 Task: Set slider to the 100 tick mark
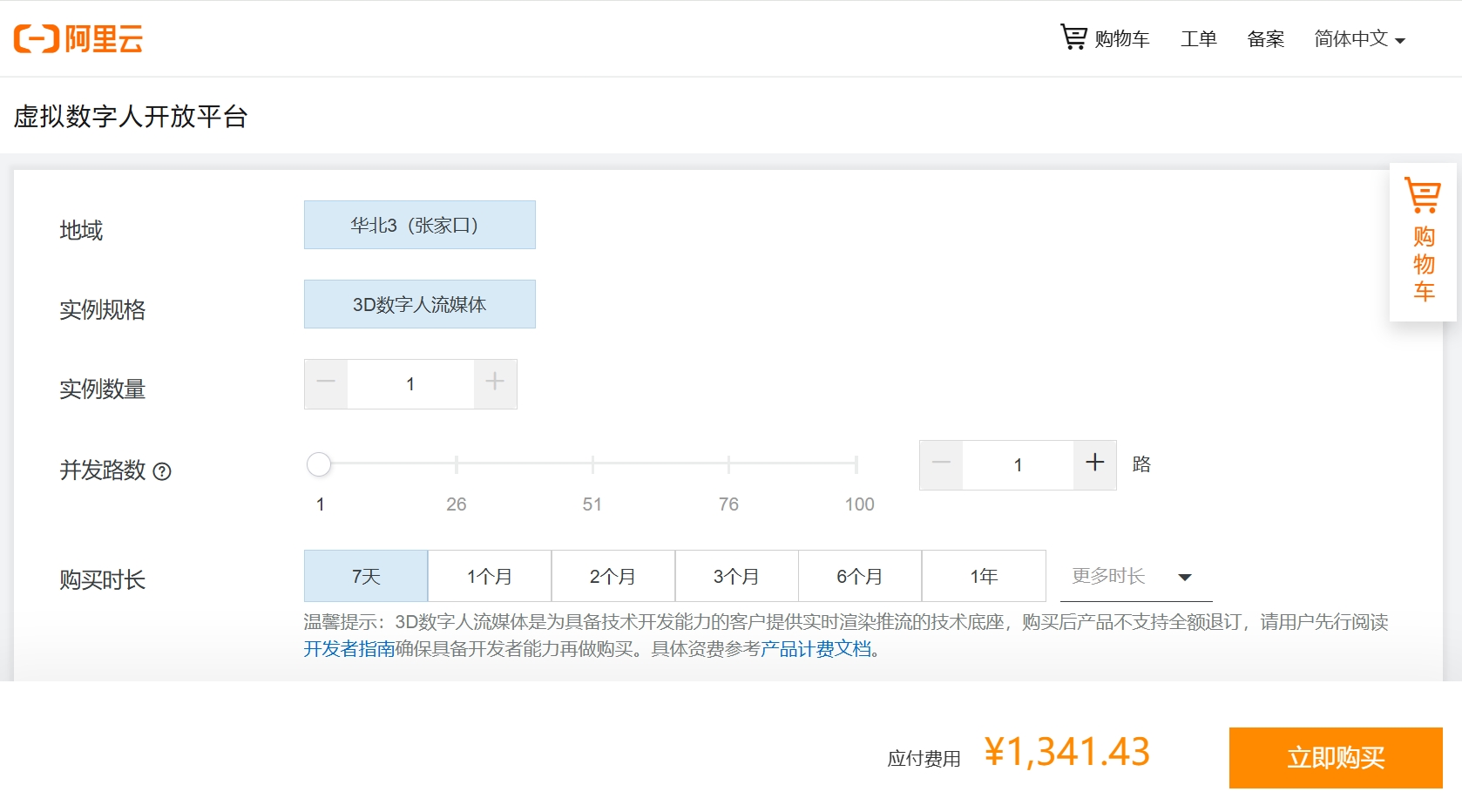[x=856, y=464]
